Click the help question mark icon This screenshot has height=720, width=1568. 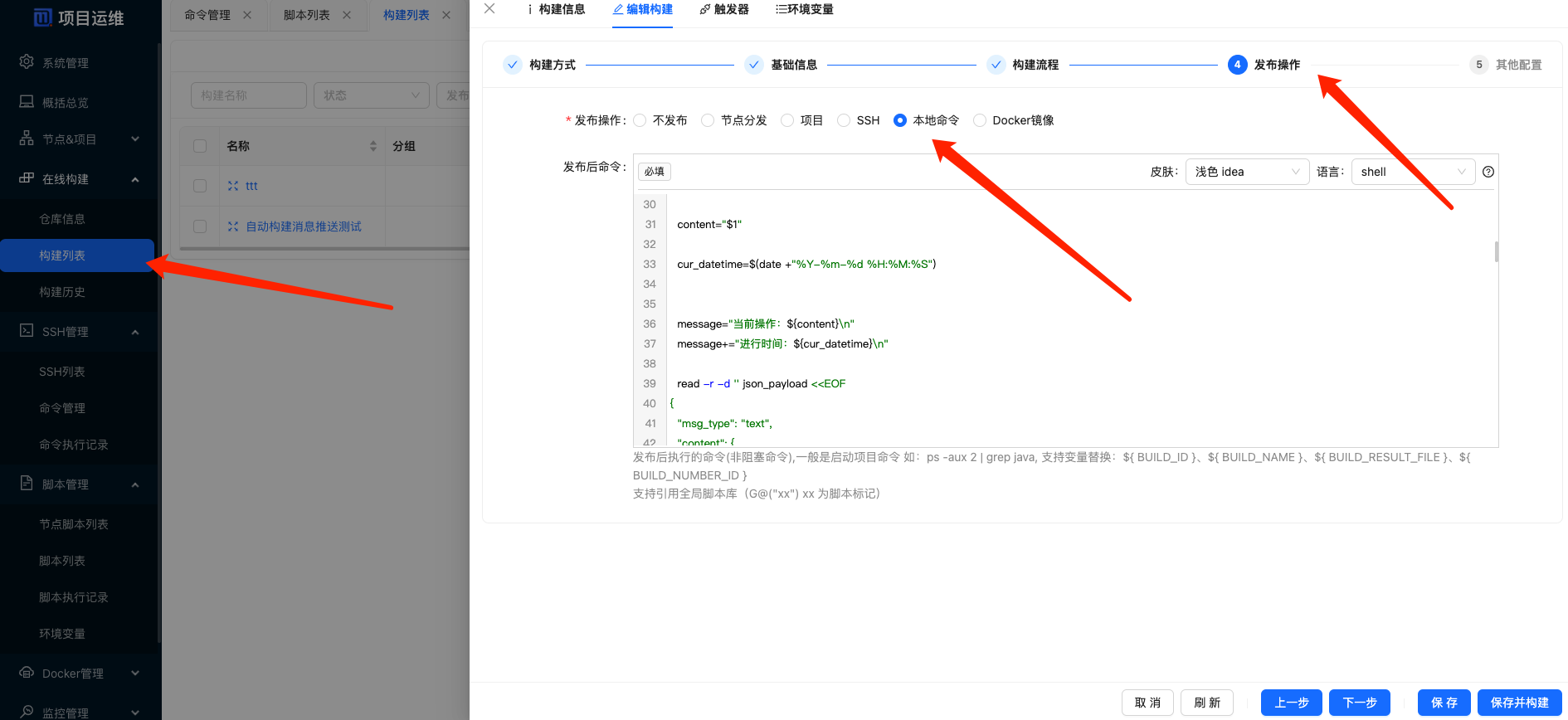(1488, 172)
